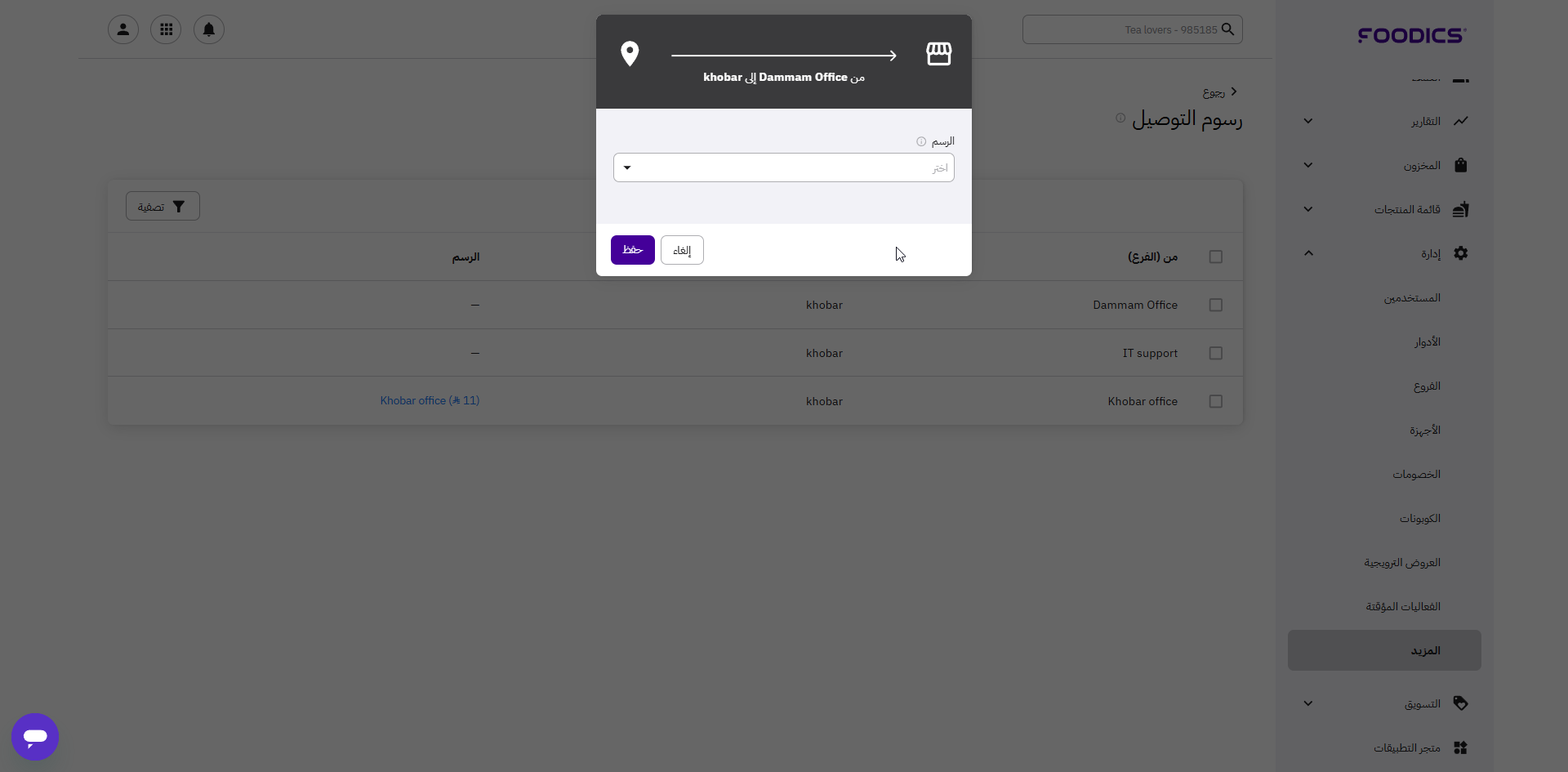The height and width of the screenshot is (772, 1568).
Task: Click the حفظ save button
Action: (633, 250)
